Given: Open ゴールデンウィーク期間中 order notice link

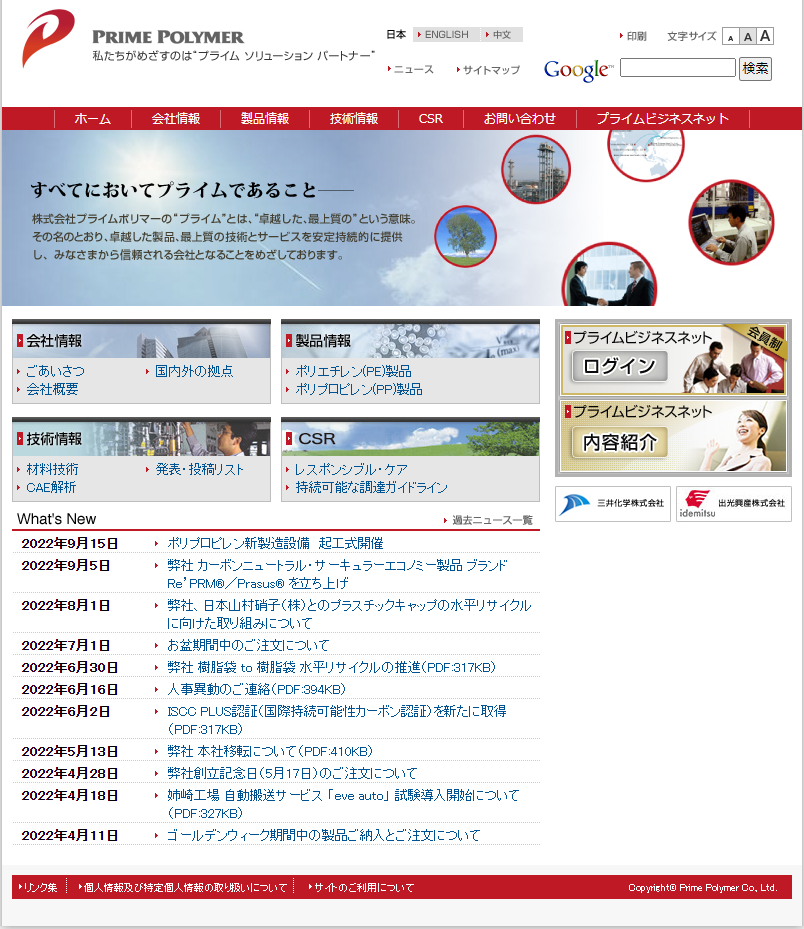Looking at the screenshot, I should 323,835.
